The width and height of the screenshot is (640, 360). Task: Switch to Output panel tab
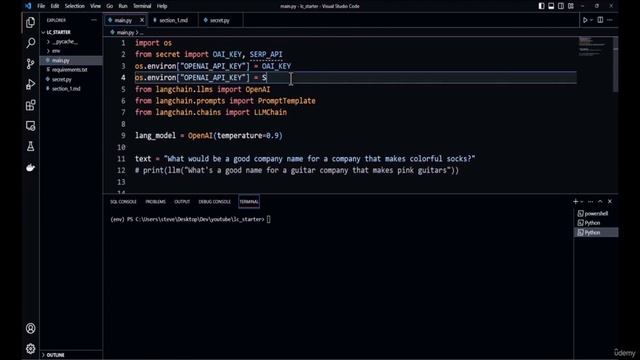(182, 202)
